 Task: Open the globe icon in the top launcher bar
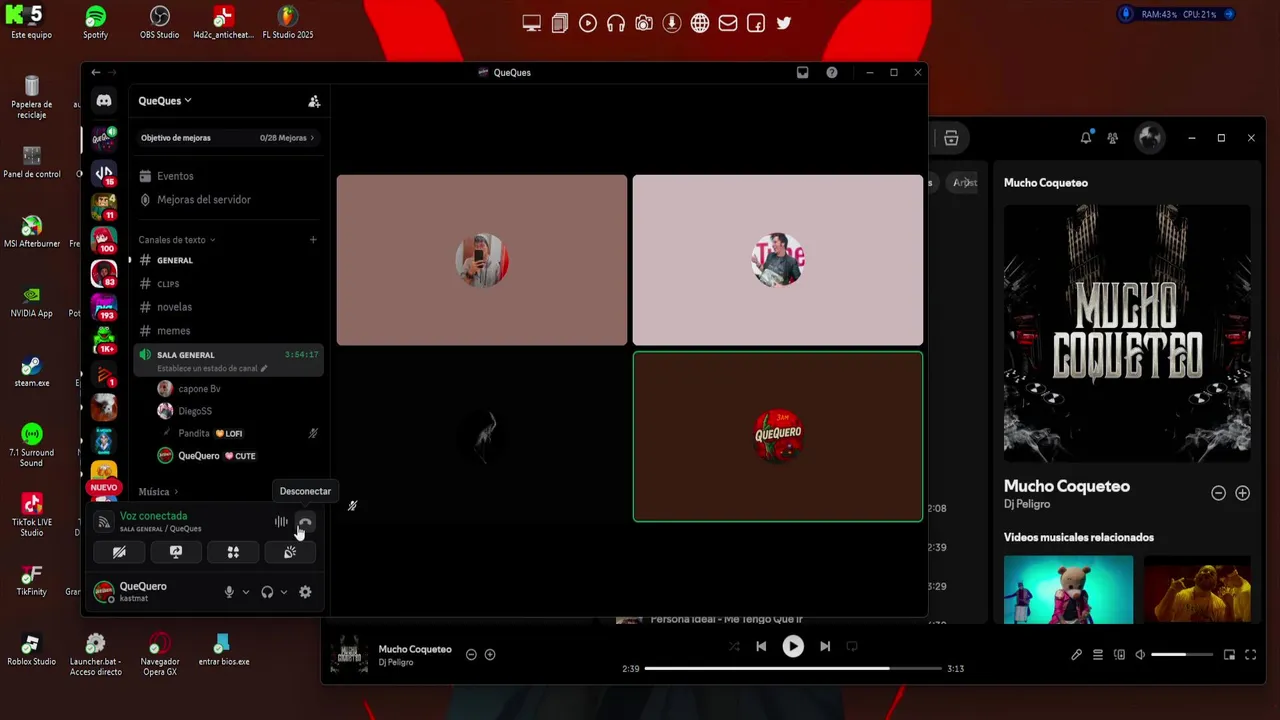click(x=700, y=23)
